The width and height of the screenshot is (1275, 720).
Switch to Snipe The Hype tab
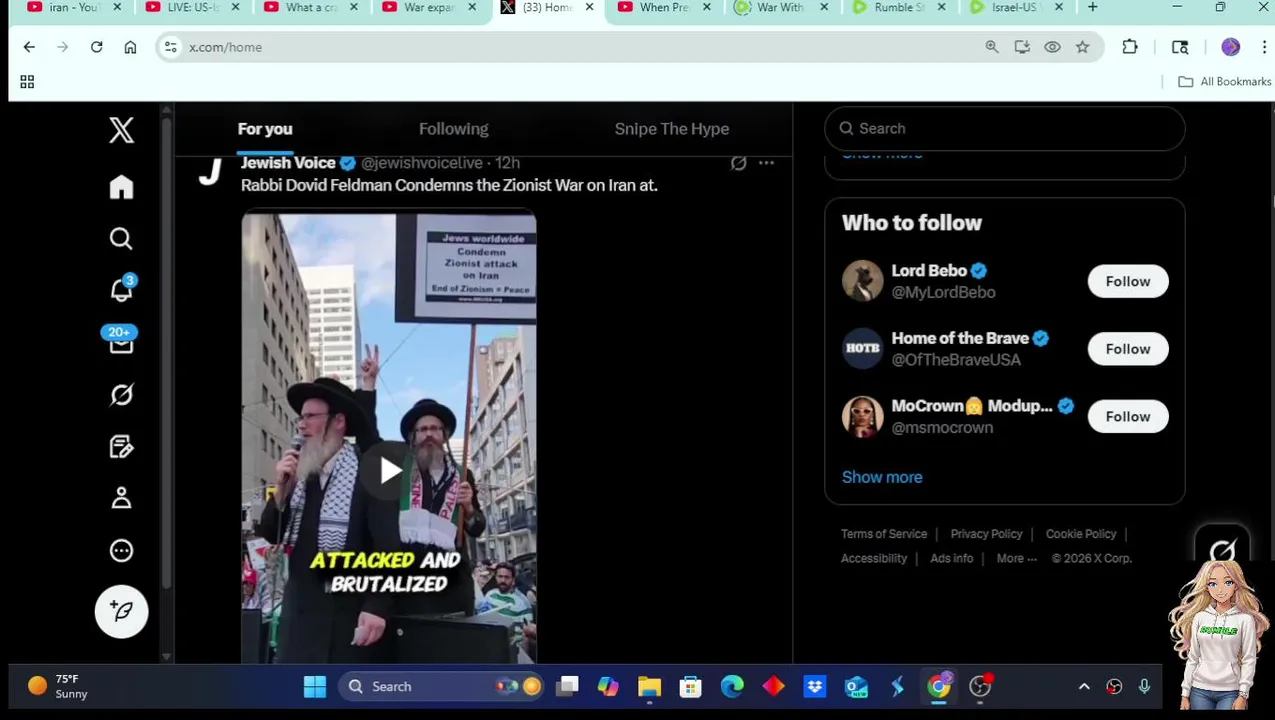tap(672, 129)
